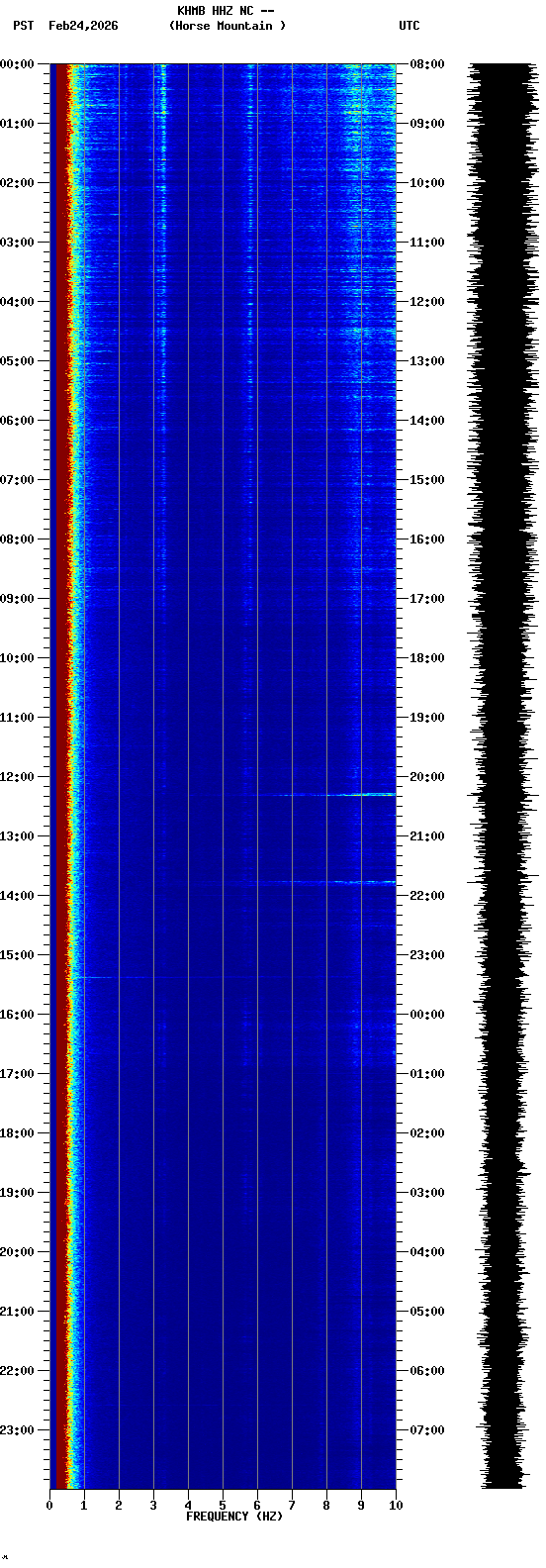Click the PST time label '12:00'
The width and height of the screenshot is (546, 1568).
click(17, 777)
